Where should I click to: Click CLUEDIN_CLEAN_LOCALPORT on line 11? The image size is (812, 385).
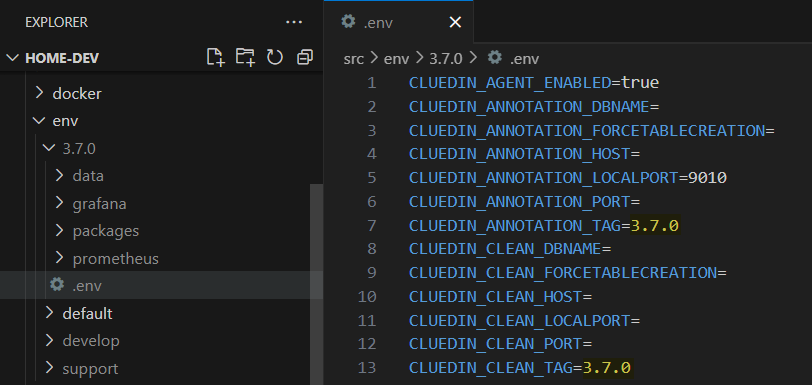[519, 321]
